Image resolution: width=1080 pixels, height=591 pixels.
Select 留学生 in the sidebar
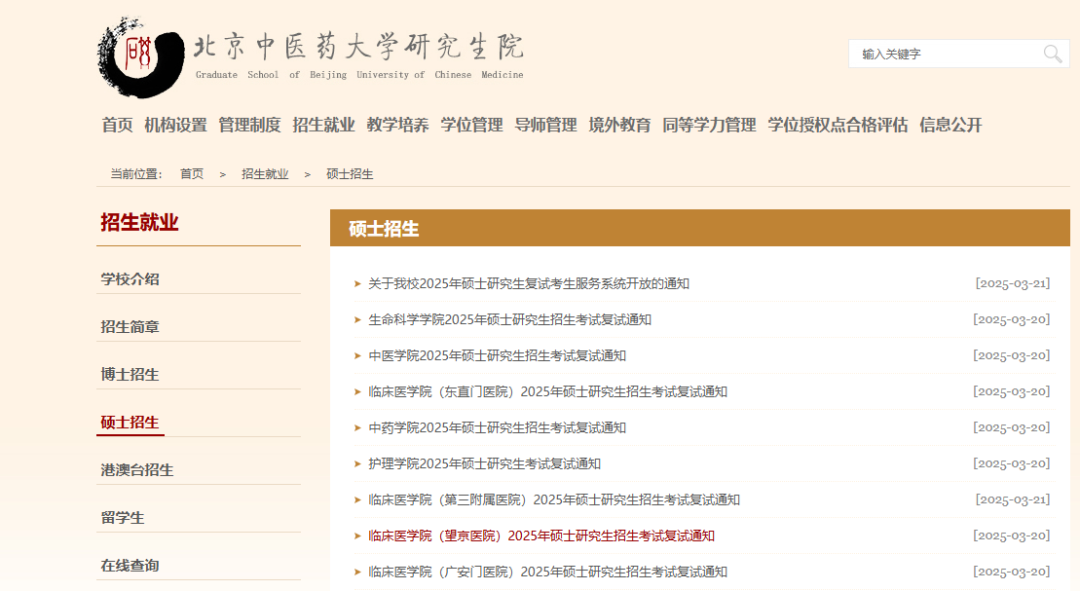pos(123,518)
